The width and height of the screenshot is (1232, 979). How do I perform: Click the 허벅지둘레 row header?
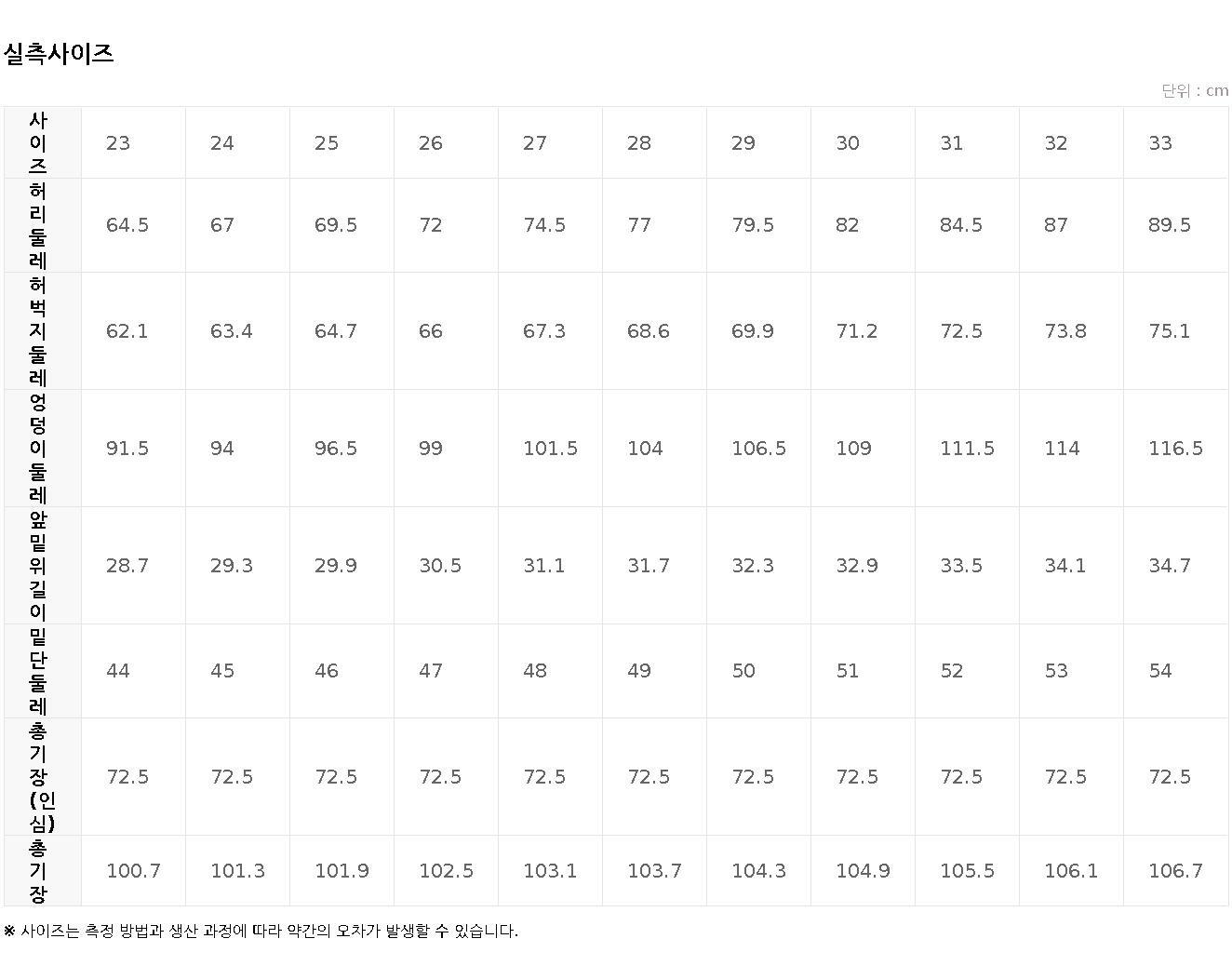(x=38, y=331)
